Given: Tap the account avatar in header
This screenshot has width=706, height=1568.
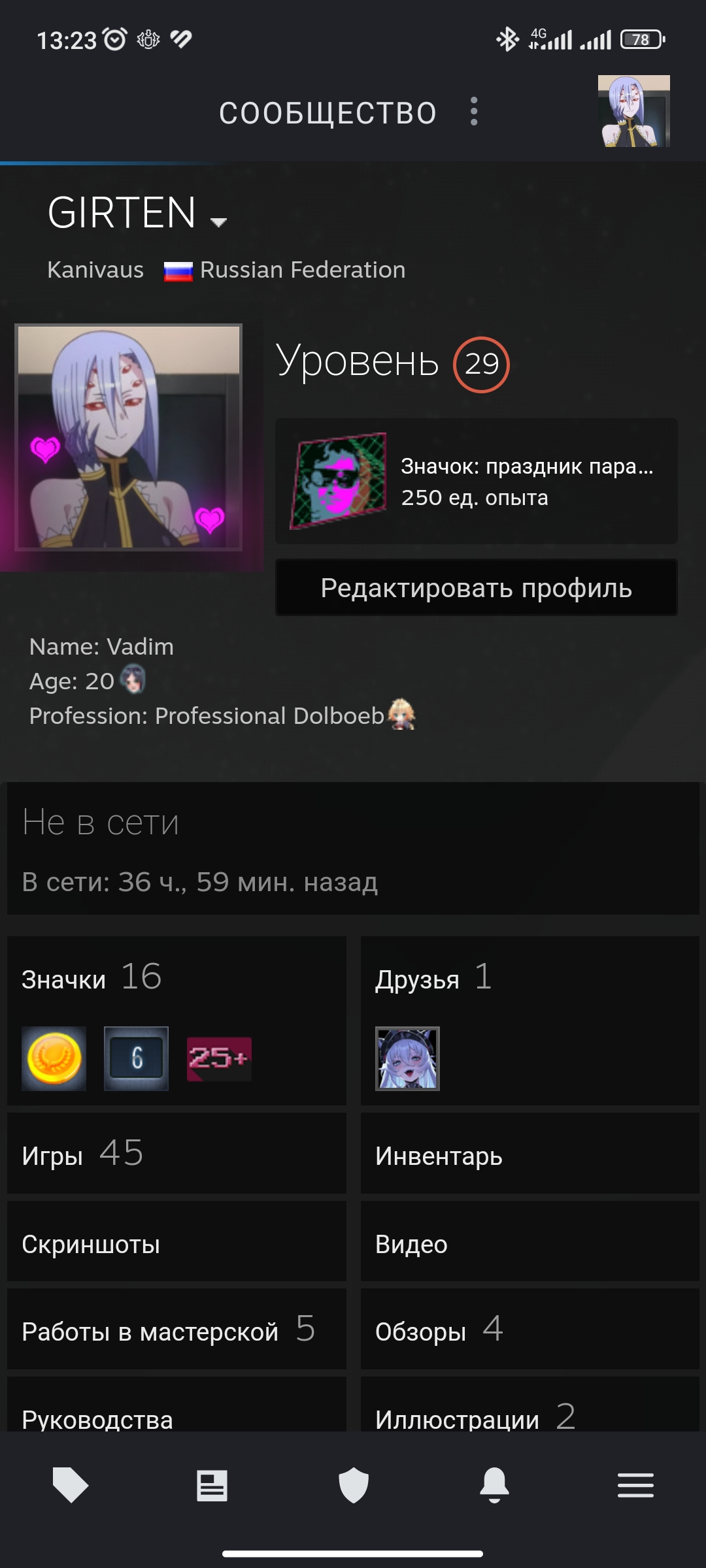Looking at the screenshot, I should [634, 111].
